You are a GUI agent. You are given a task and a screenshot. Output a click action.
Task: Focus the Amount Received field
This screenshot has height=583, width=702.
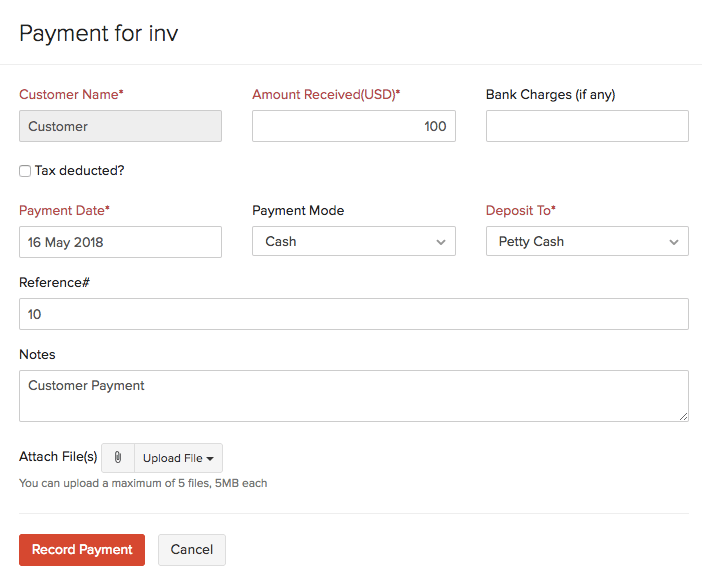pyautogui.click(x=354, y=126)
